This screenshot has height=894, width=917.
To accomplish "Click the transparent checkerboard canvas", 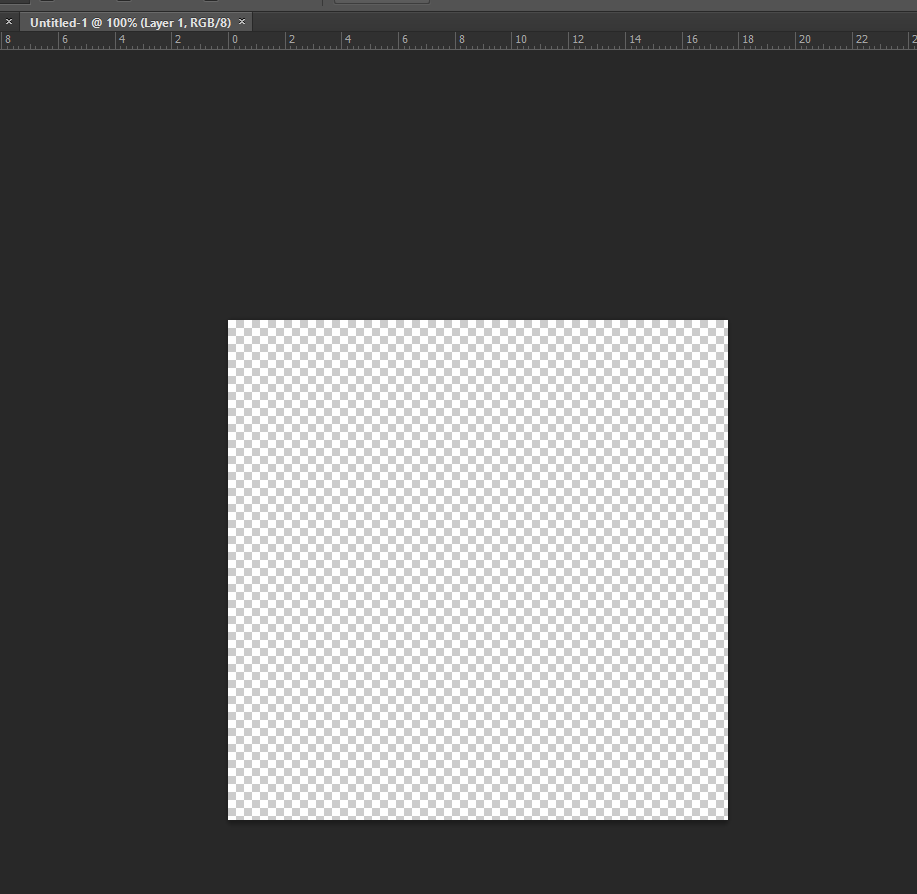I will (478, 569).
